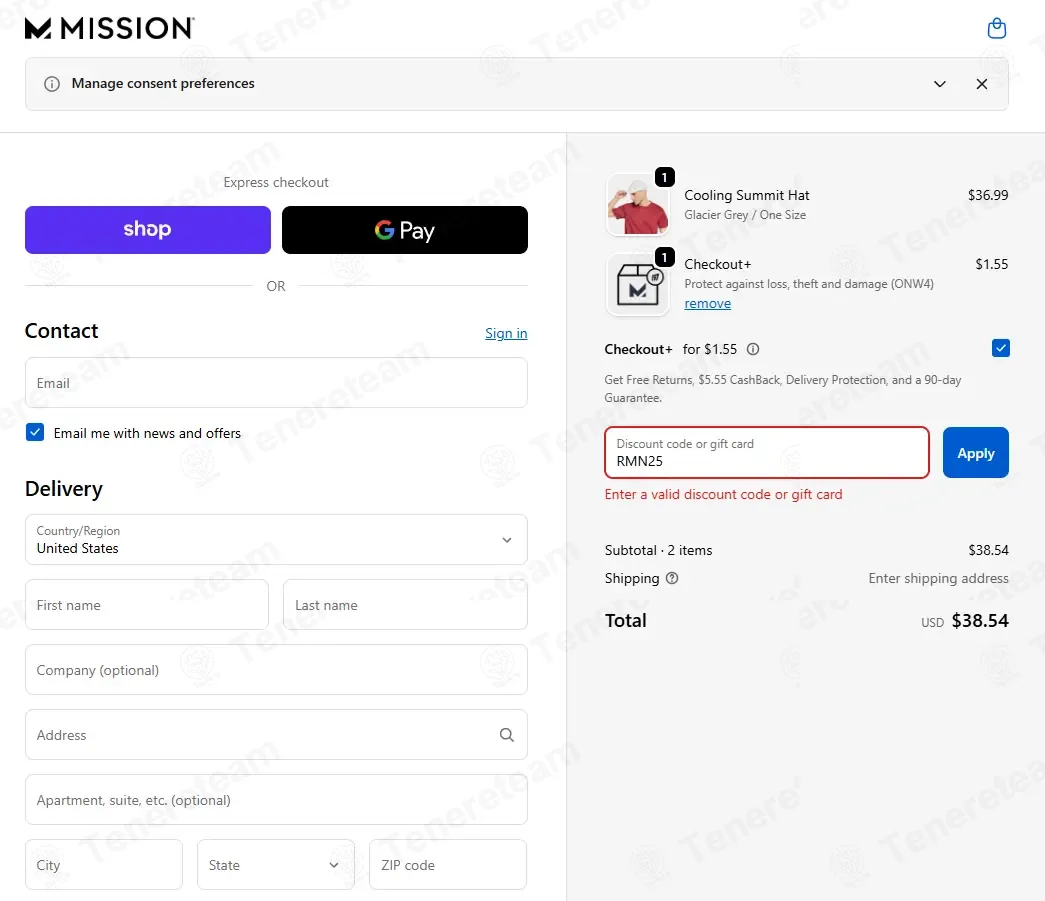Viewport: 1045px width, 901px height.
Task: Click the City field
Action: [x=104, y=864]
